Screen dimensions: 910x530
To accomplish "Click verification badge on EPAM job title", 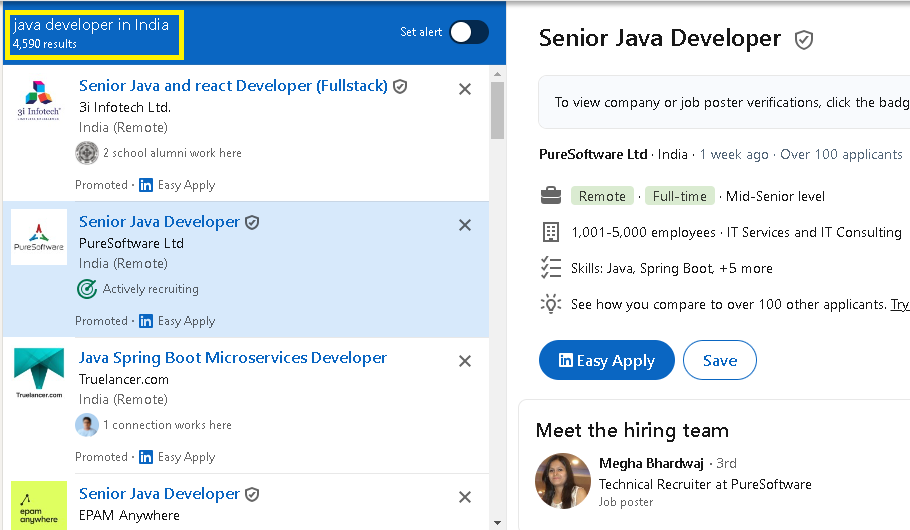I will pyautogui.click(x=252, y=495).
